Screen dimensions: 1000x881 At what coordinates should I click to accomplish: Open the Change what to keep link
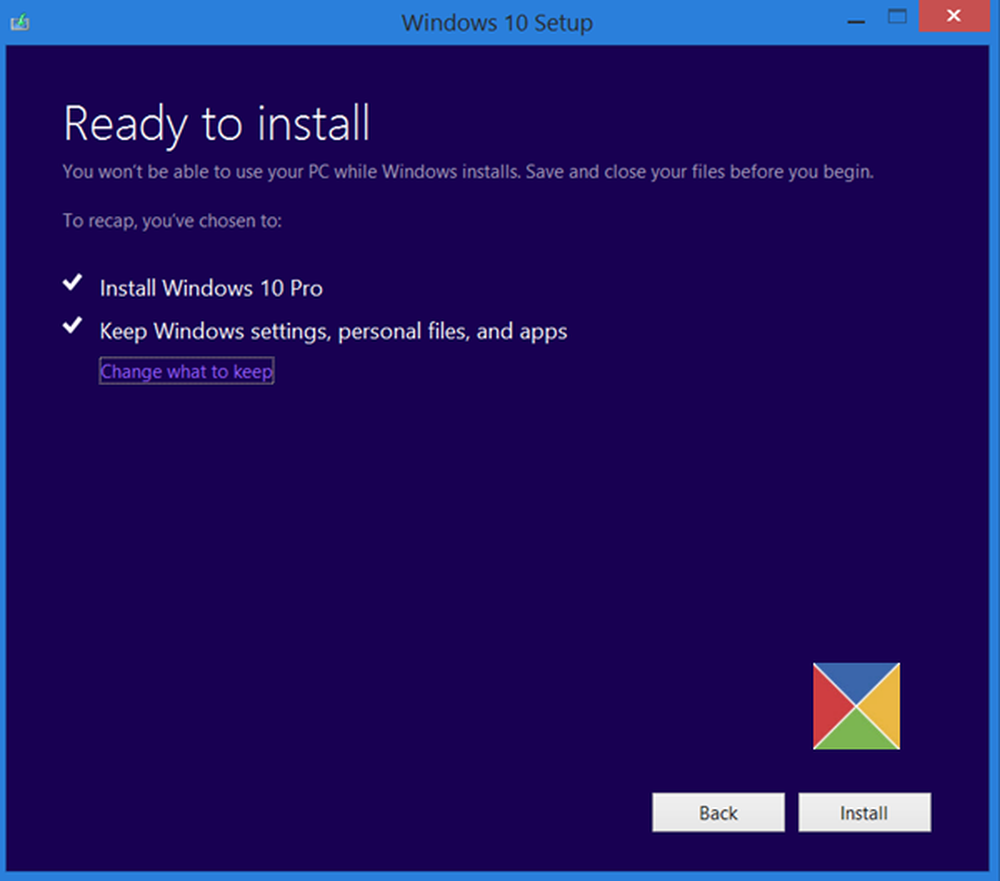(186, 372)
